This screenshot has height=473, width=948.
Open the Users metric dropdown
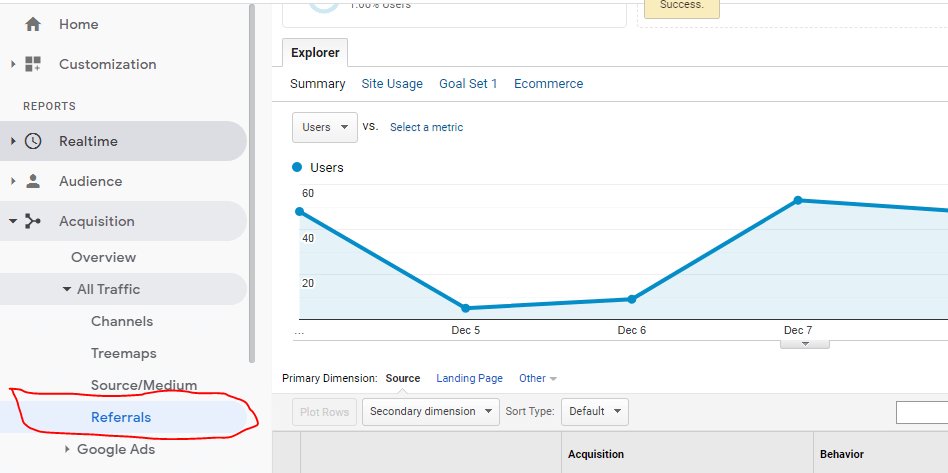(x=324, y=127)
